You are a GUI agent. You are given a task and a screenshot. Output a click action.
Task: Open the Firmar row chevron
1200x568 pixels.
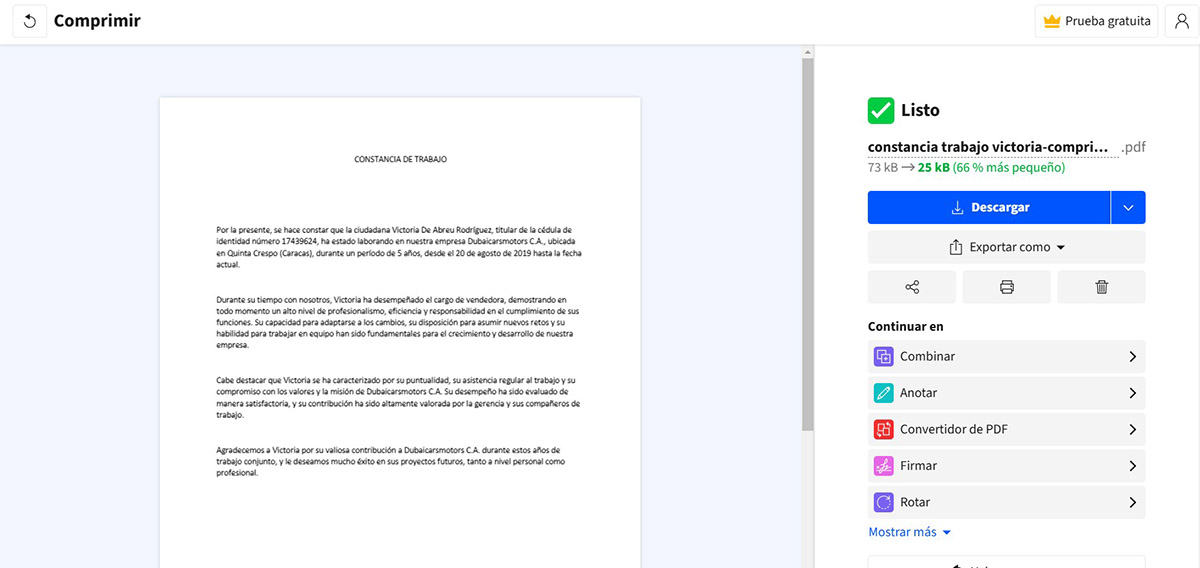click(1132, 466)
